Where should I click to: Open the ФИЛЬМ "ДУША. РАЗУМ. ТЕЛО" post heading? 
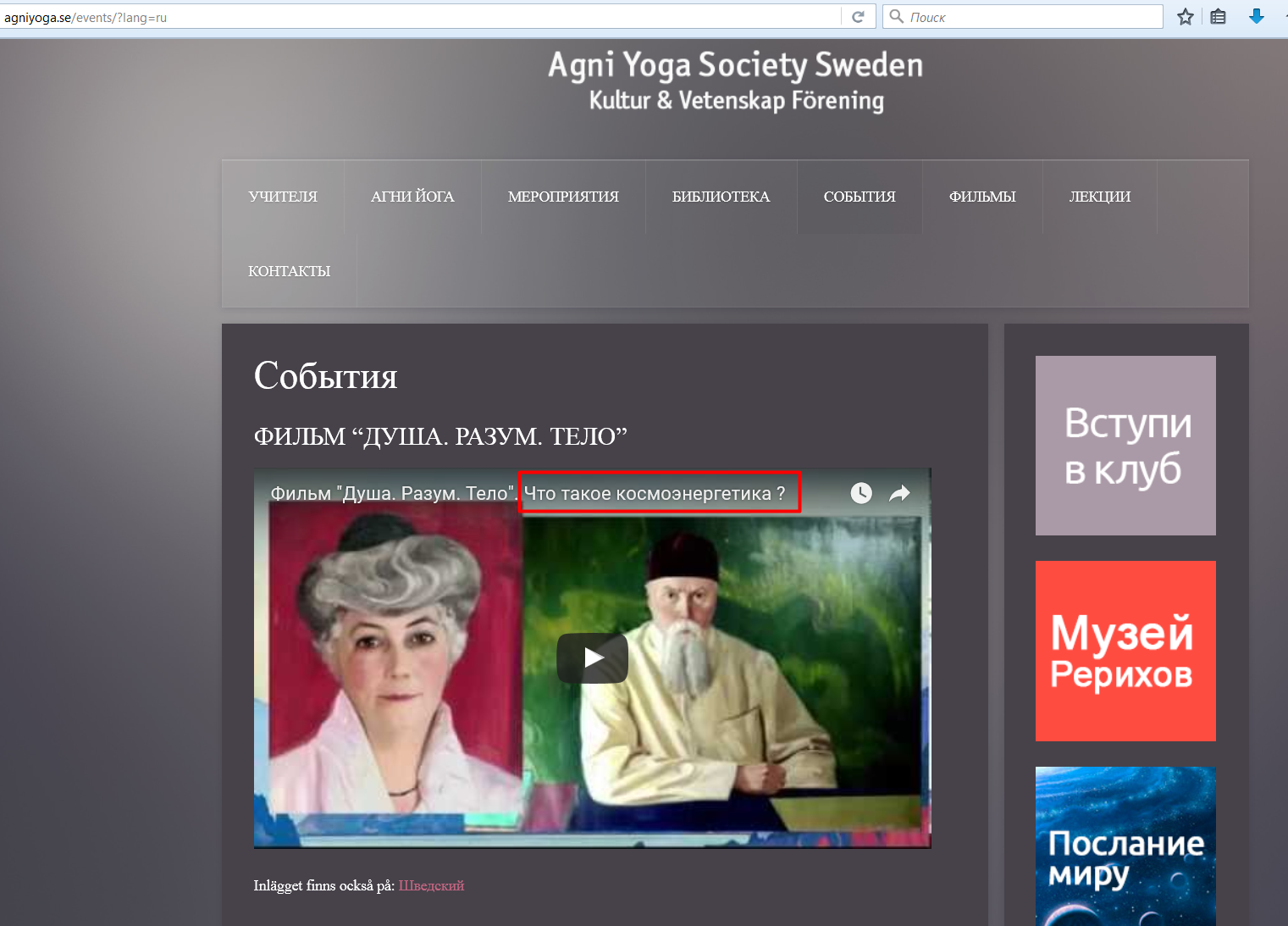[440, 436]
